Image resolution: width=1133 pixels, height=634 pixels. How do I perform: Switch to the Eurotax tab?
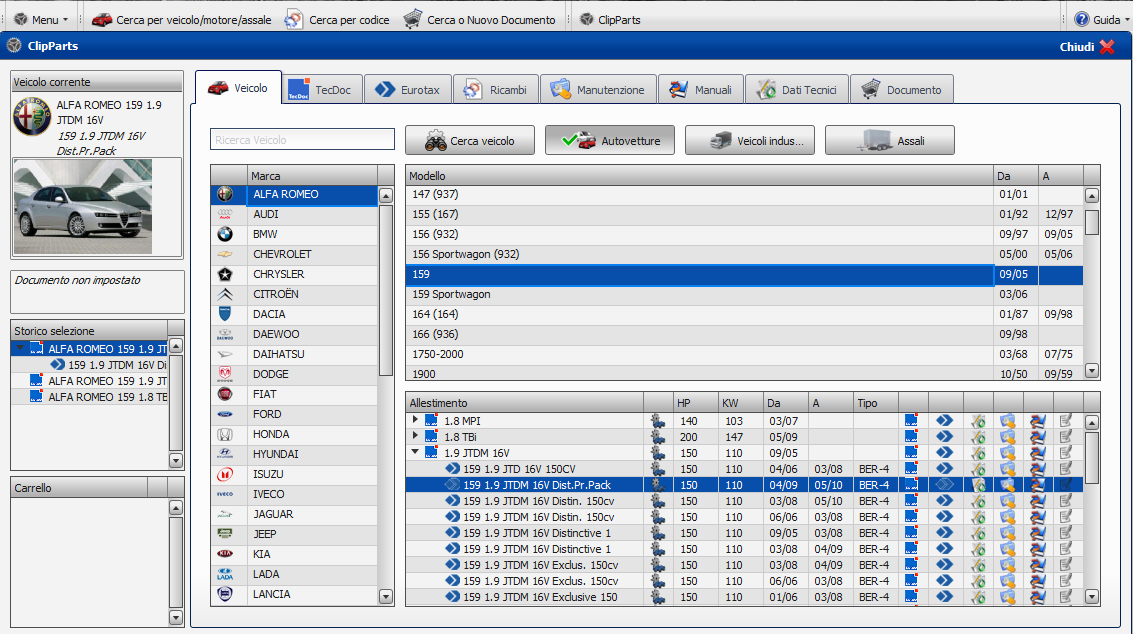(408, 90)
